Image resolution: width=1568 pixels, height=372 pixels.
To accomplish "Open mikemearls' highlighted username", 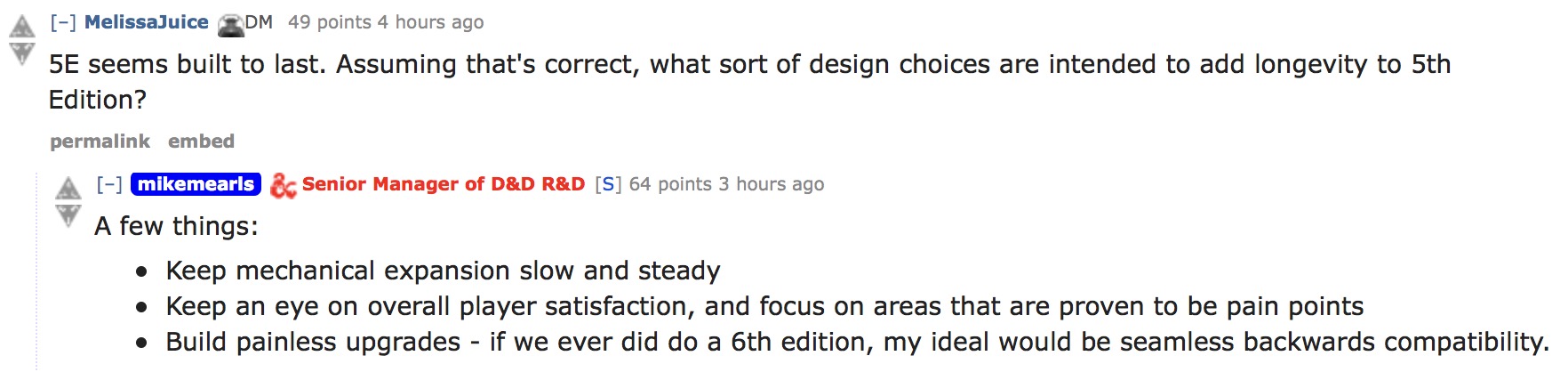I will pos(196,184).
